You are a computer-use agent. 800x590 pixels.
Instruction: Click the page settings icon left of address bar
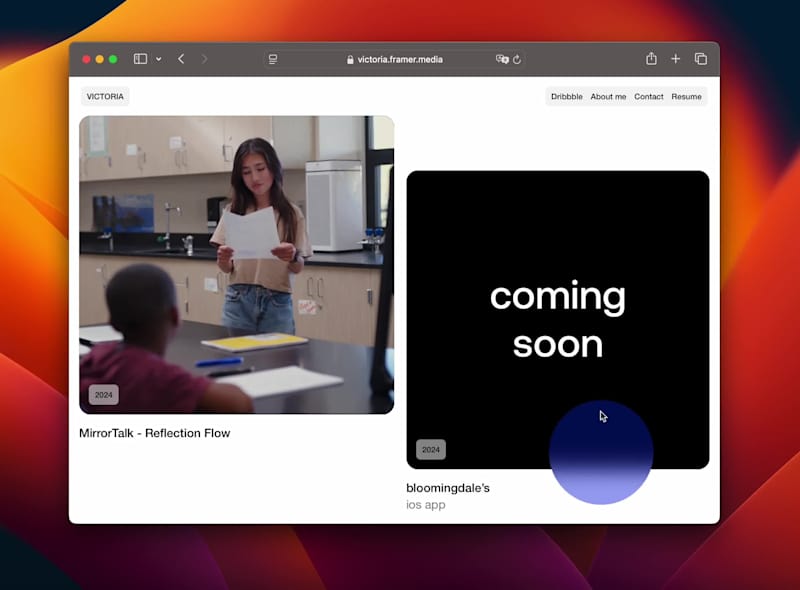[271, 59]
